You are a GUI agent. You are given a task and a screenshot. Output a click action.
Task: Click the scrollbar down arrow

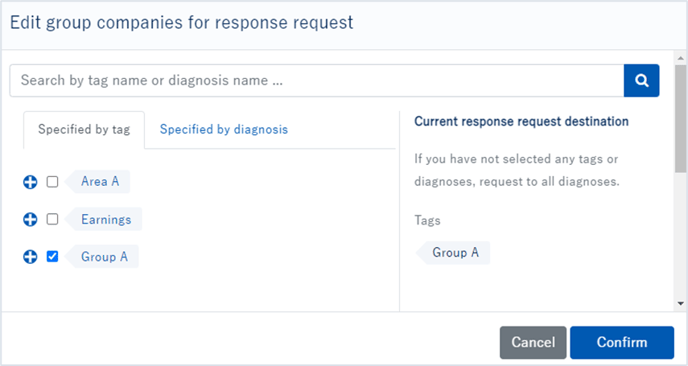point(681,303)
